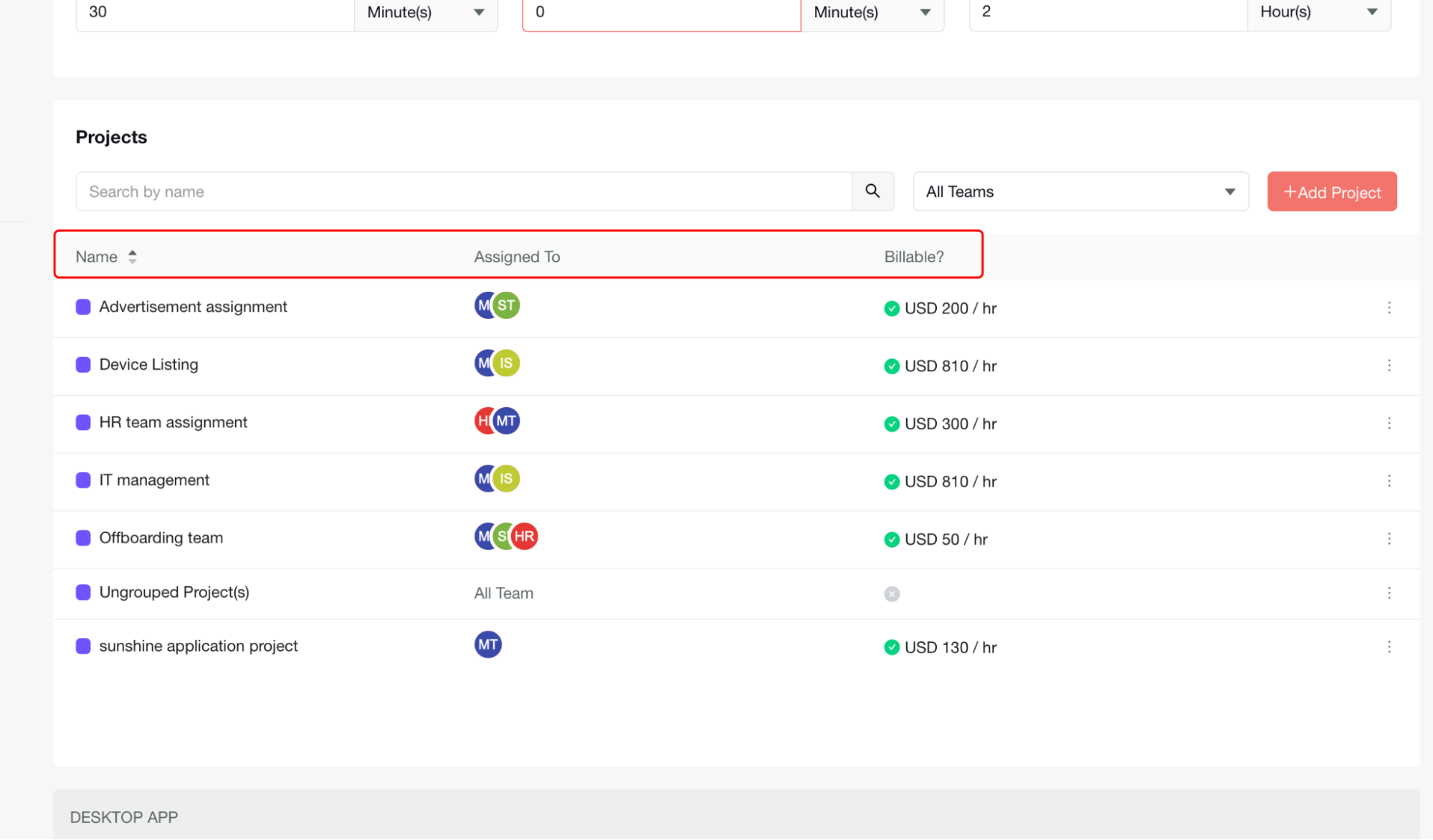The width and height of the screenshot is (1433, 840).
Task: Open three-dot menu for Device Listing
Action: [x=1389, y=366]
